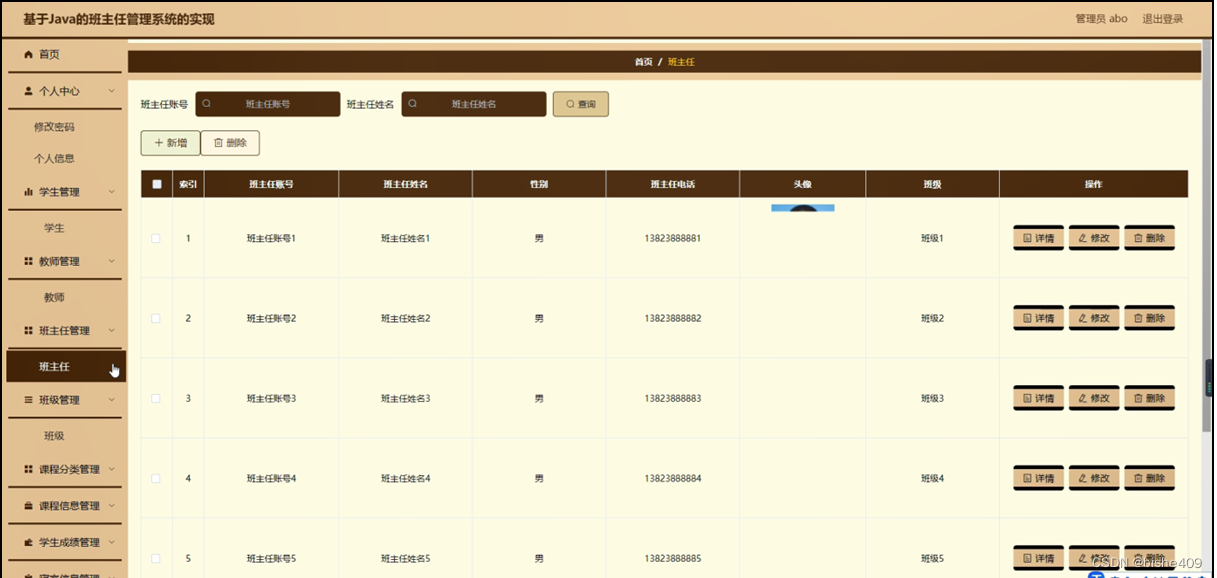The image size is (1217, 578).
Task: Click the grid icon beside 教师管理
Action: pyautogui.click(x=28, y=261)
